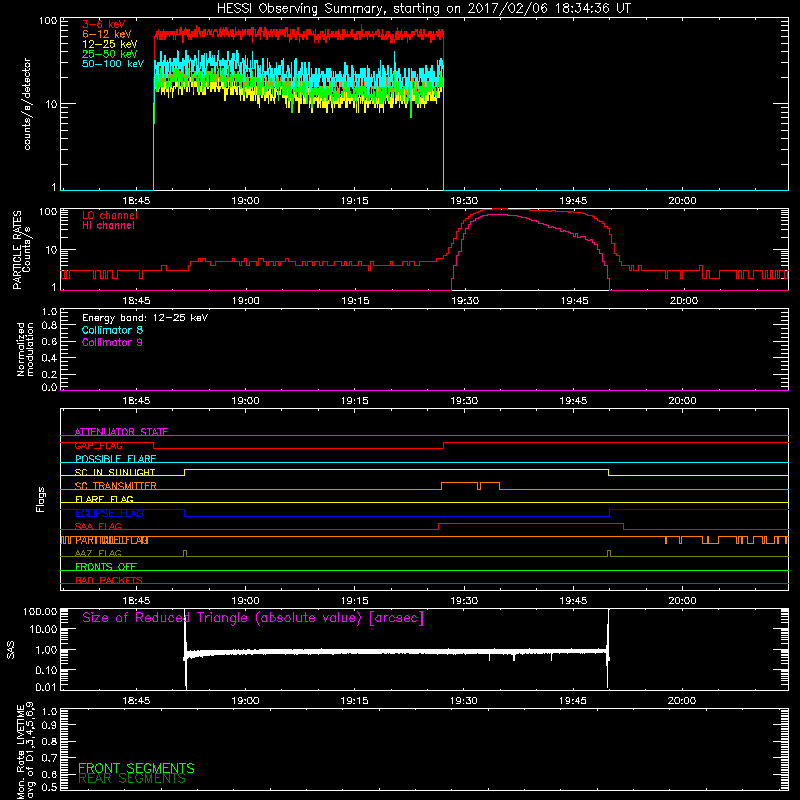Select the 'LO channel' legend label
The width and height of the screenshot is (800, 800).
coord(110,215)
